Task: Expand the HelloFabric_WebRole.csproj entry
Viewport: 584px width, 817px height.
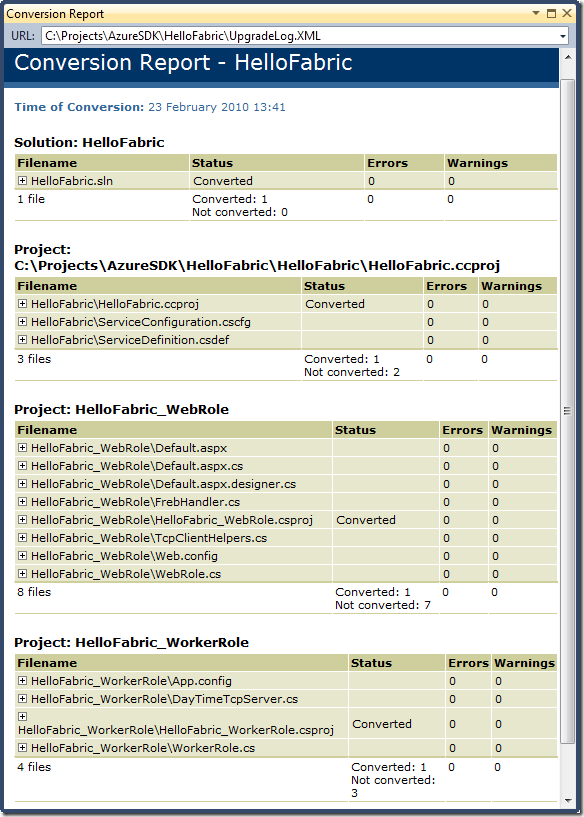Action: pyautogui.click(x=22, y=519)
